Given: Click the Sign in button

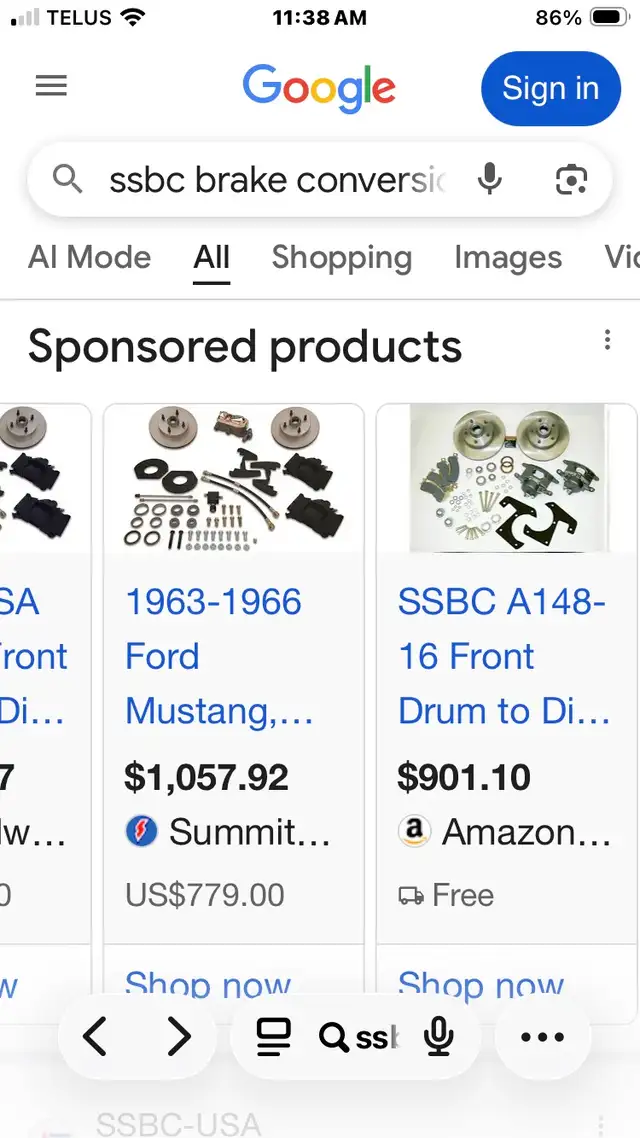Looking at the screenshot, I should tap(550, 89).
